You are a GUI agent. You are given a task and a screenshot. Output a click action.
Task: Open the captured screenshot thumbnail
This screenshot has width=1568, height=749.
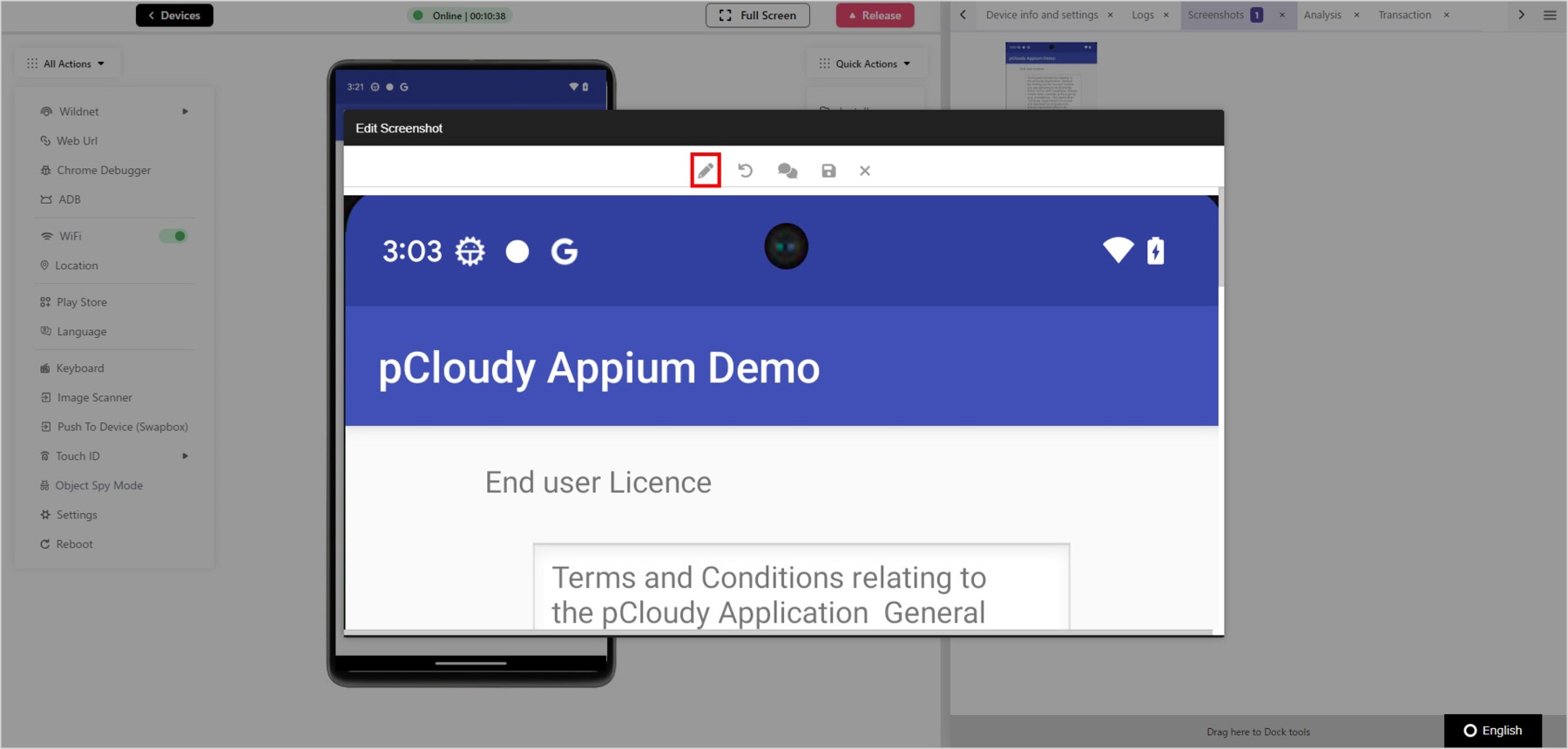[x=1051, y=75]
